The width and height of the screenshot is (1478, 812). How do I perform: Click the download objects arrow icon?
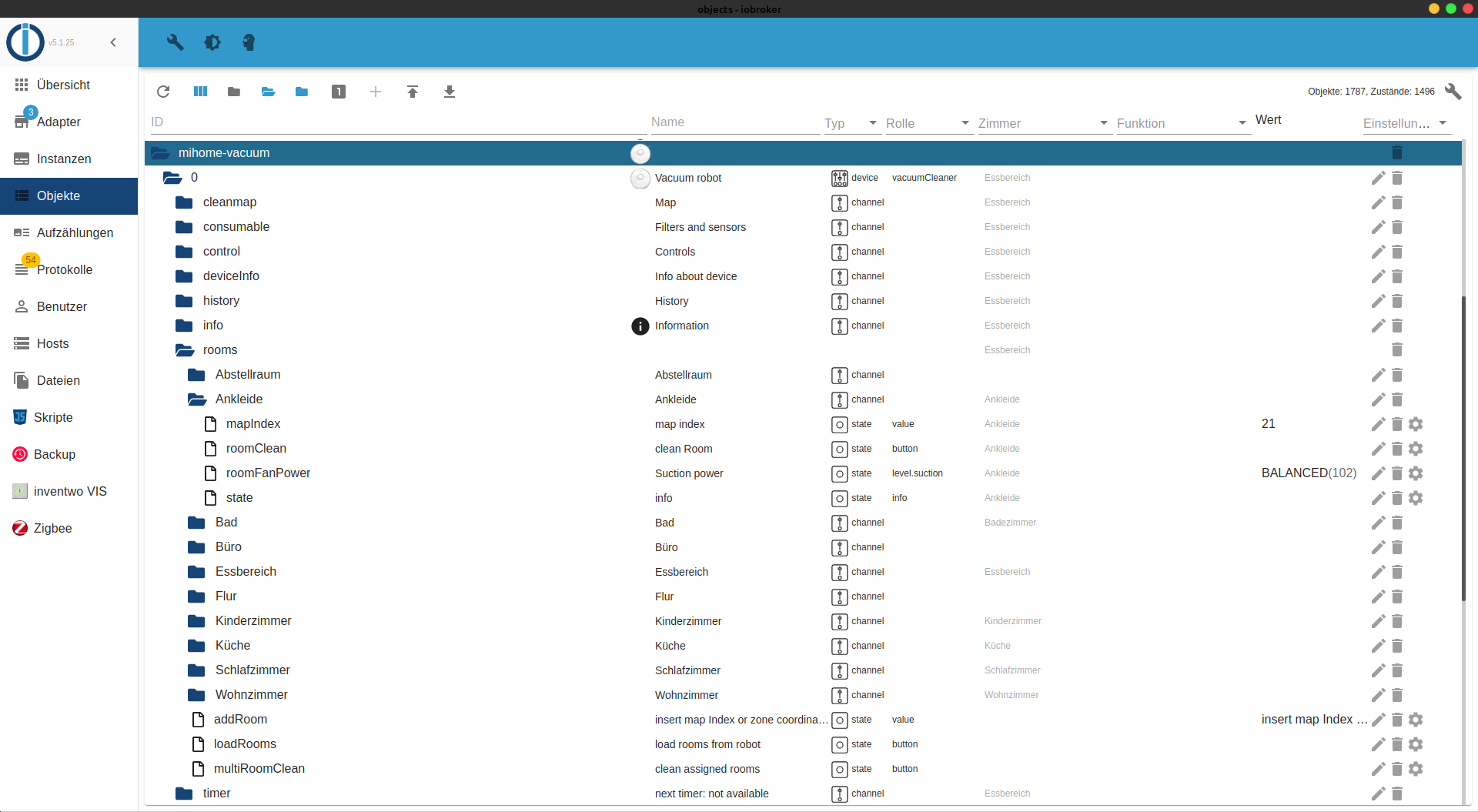pos(450,92)
